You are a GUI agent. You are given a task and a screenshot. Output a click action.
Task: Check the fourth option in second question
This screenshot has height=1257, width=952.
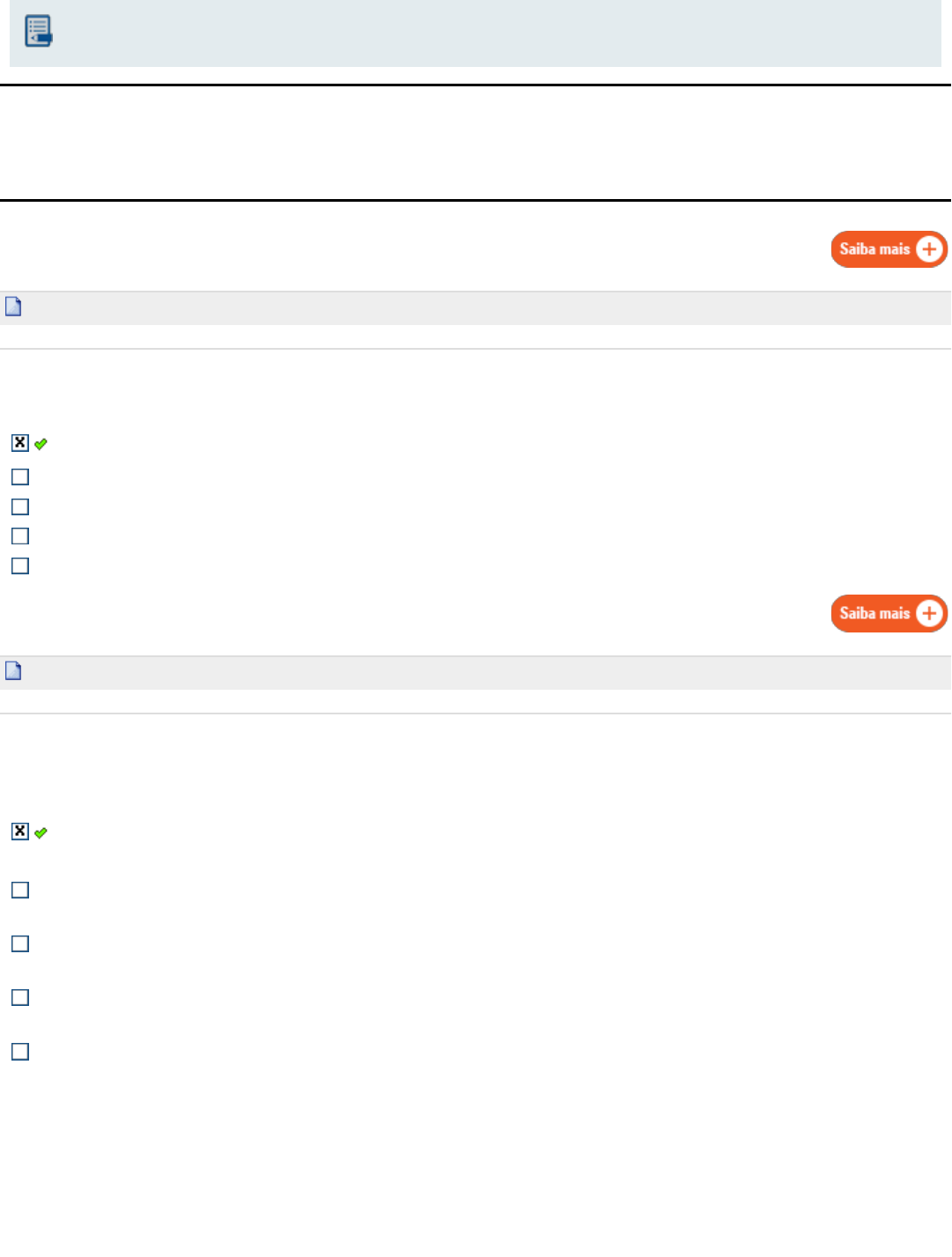pyautogui.click(x=20, y=998)
